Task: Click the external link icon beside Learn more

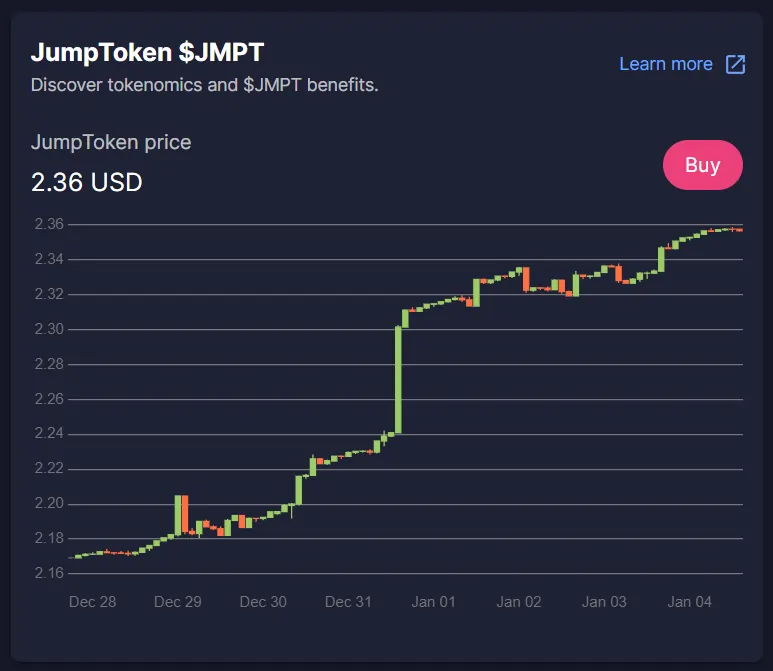Action: tap(735, 64)
